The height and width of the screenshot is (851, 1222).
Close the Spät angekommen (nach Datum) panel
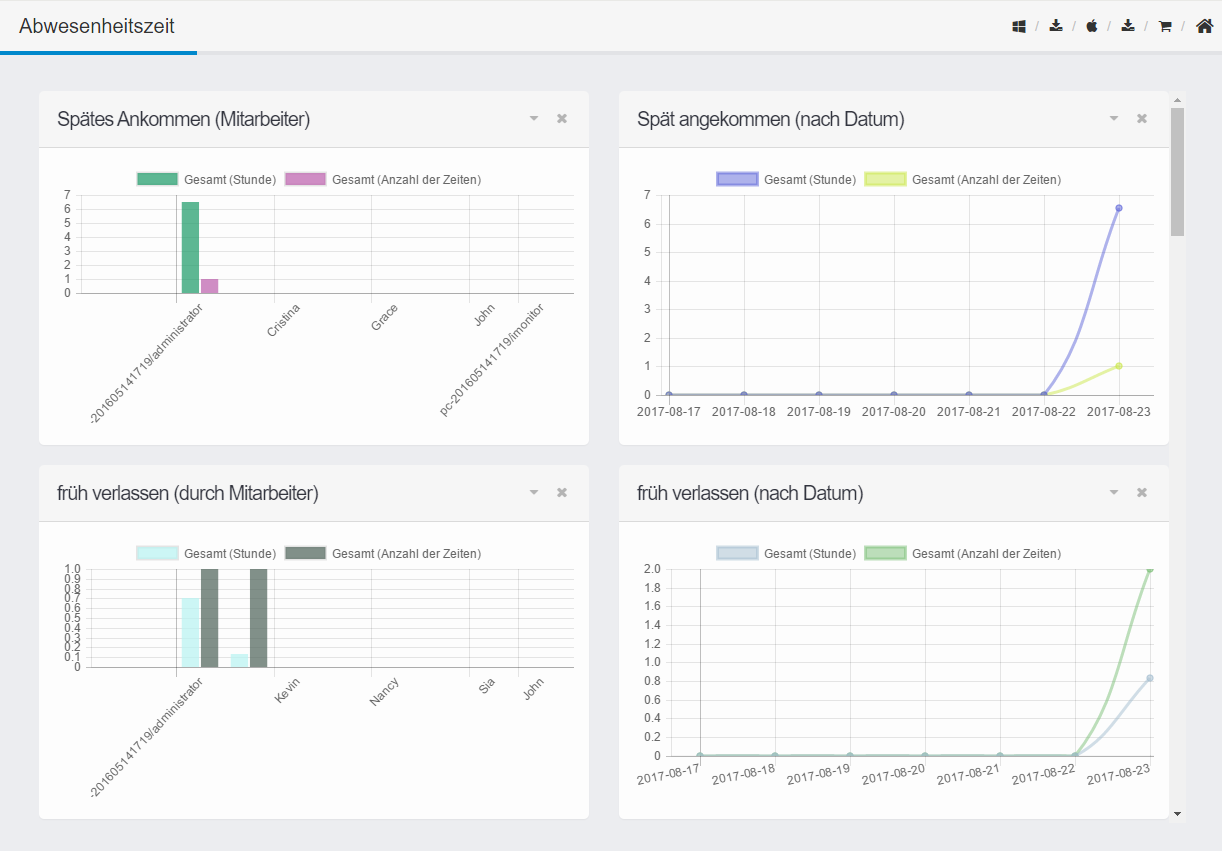[x=1142, y=118]
